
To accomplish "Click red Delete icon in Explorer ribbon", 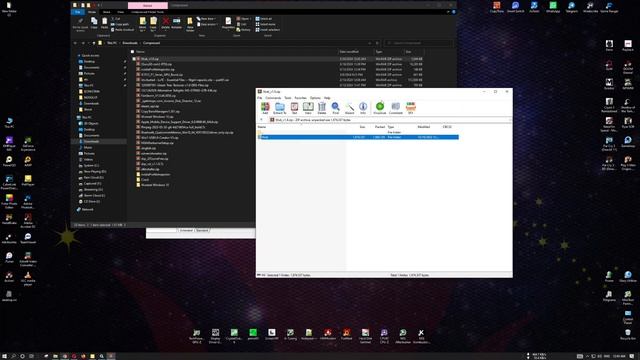I will 165,23.
